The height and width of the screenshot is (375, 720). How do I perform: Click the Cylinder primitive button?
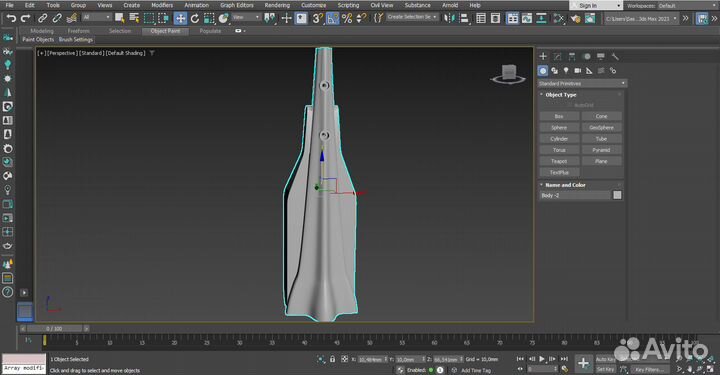click(x=559, y=139)
